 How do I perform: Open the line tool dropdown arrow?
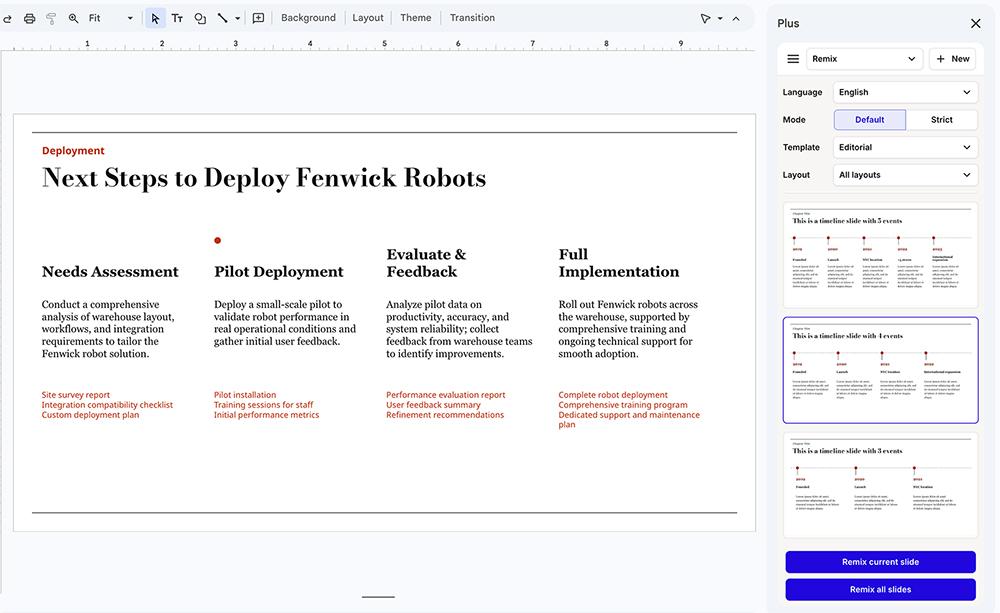(237, 18)
